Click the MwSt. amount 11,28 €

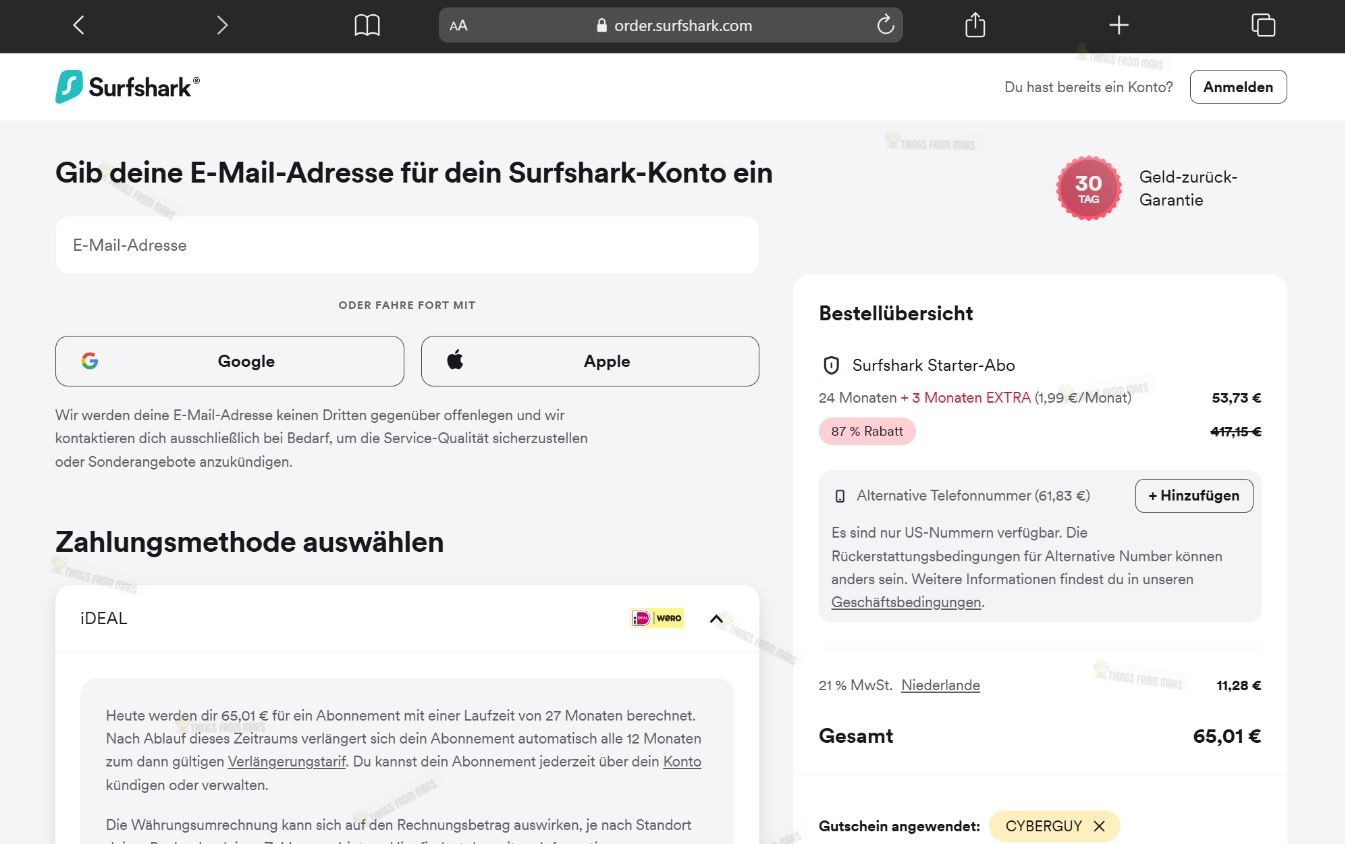pyautogui.click(x=1239, y=686)
